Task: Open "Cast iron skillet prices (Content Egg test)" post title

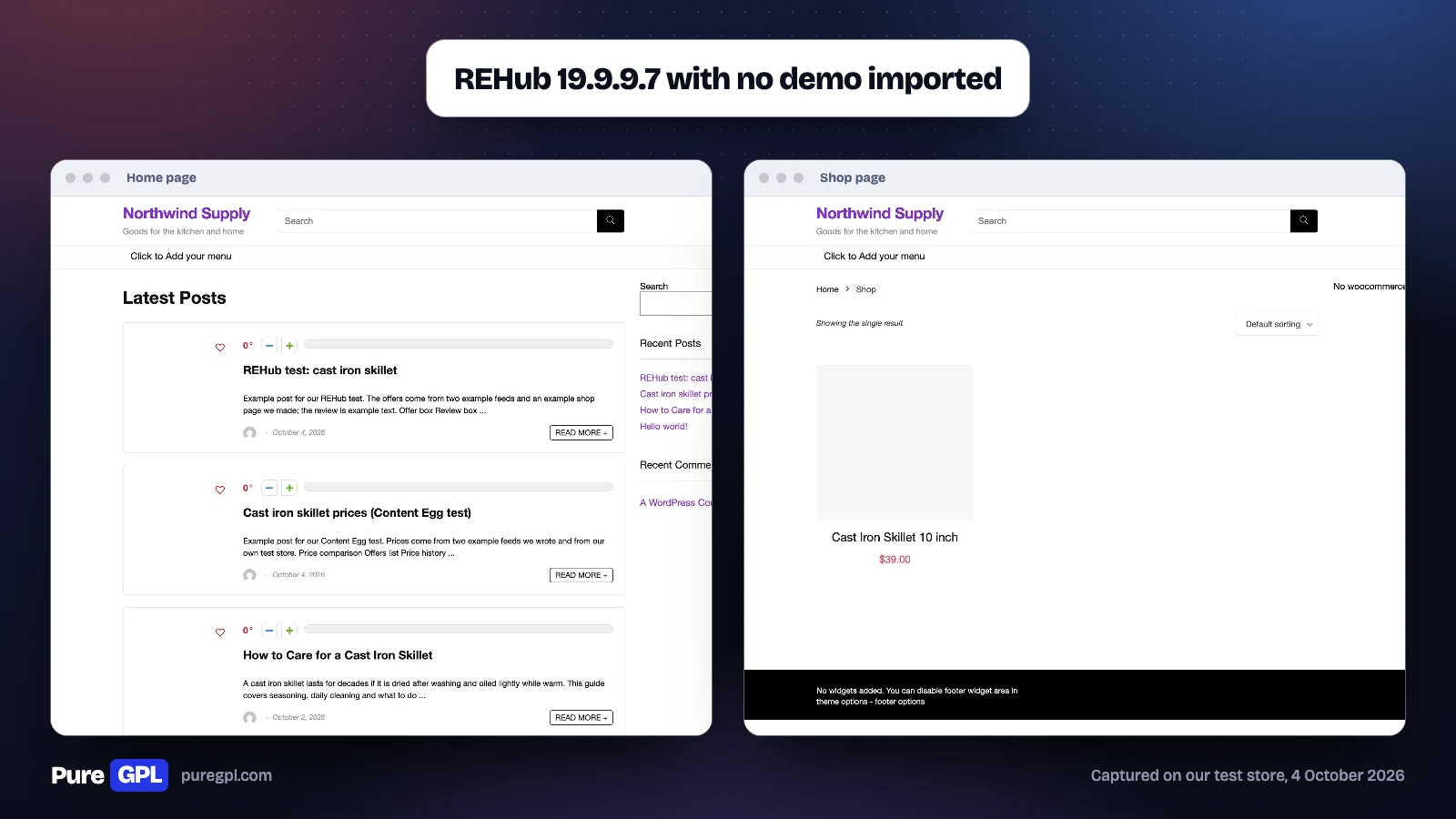Action: pos(358,513)
